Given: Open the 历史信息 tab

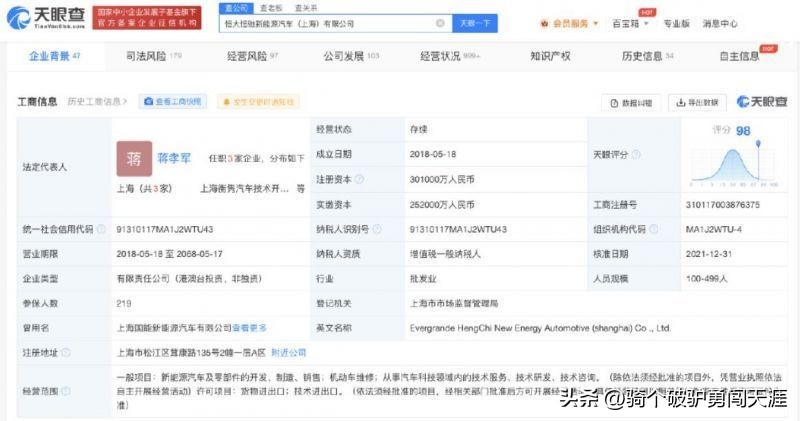Looking at the screenshot, I should [647, 56].
